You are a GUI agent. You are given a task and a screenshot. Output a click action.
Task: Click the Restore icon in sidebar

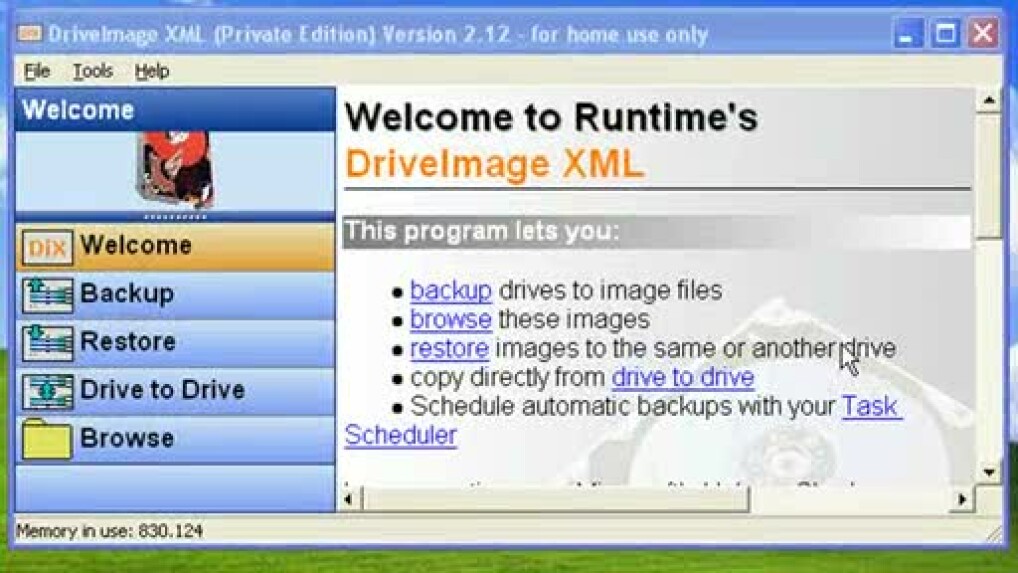[x=47, y=342]
